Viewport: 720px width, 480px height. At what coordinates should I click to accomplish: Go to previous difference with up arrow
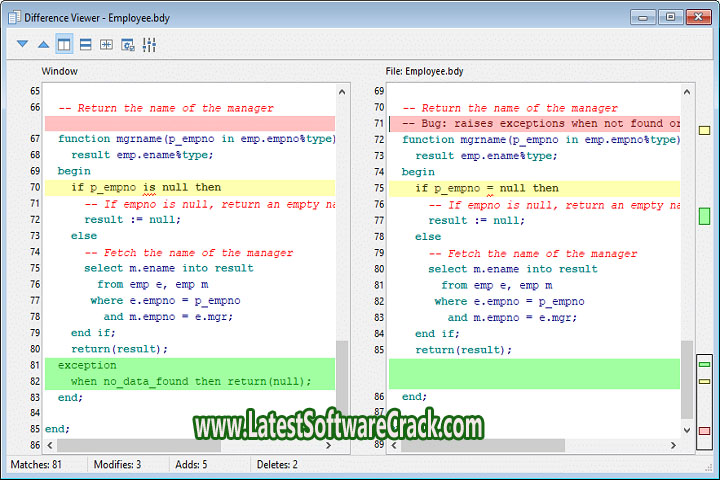tap(44, 44)
